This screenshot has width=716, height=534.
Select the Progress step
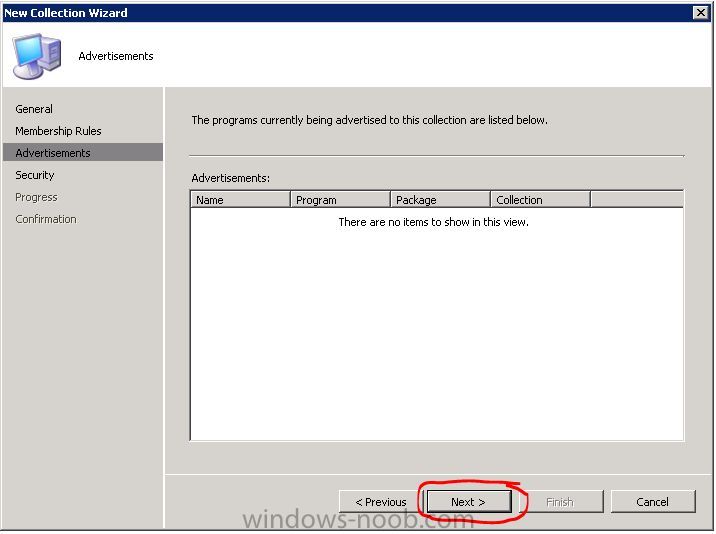[x=36, y=197]
